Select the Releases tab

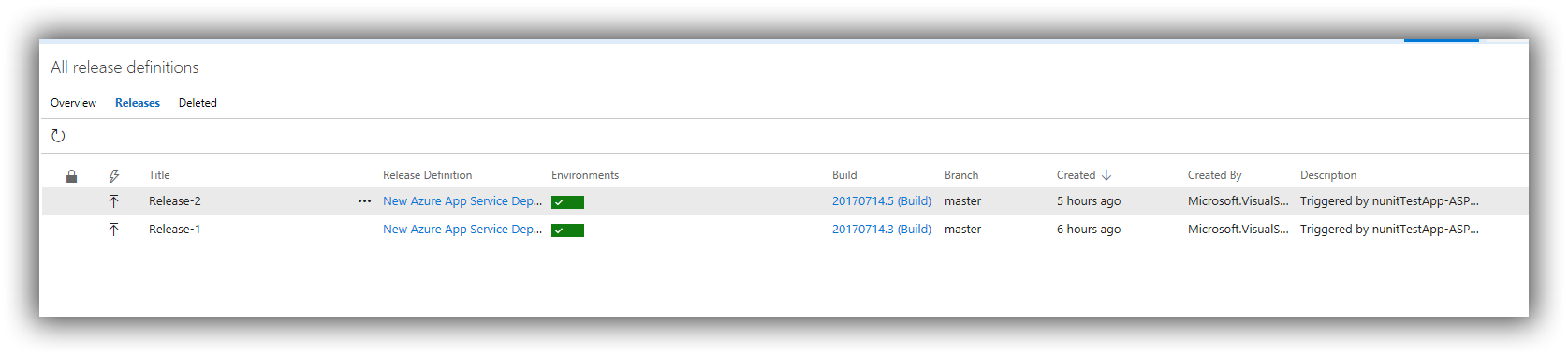138,103
